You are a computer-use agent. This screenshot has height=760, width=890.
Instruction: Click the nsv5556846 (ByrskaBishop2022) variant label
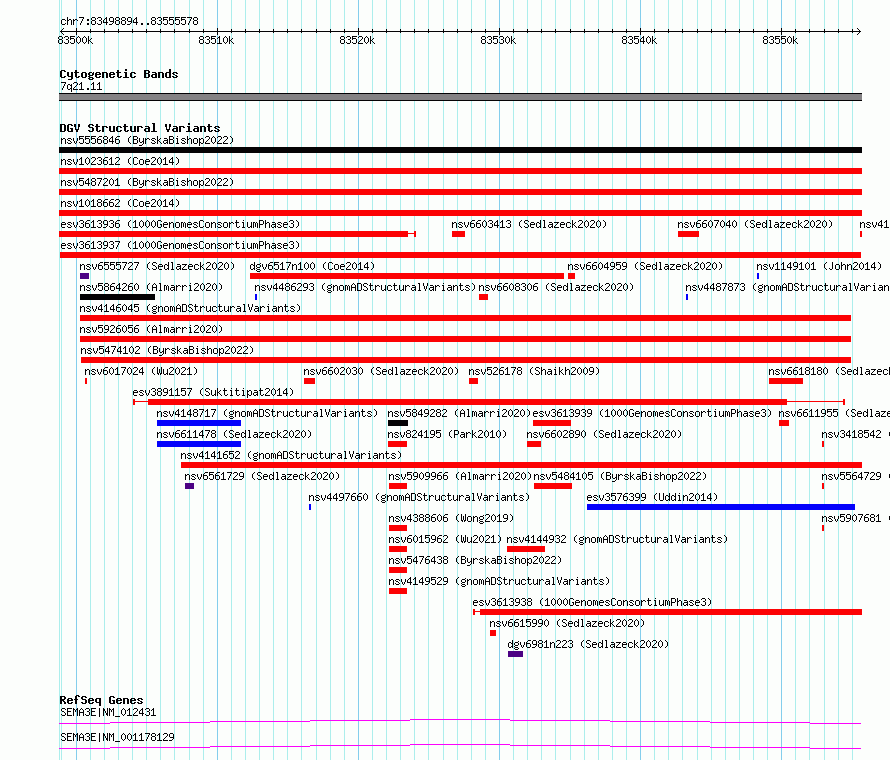pos(147,140)
